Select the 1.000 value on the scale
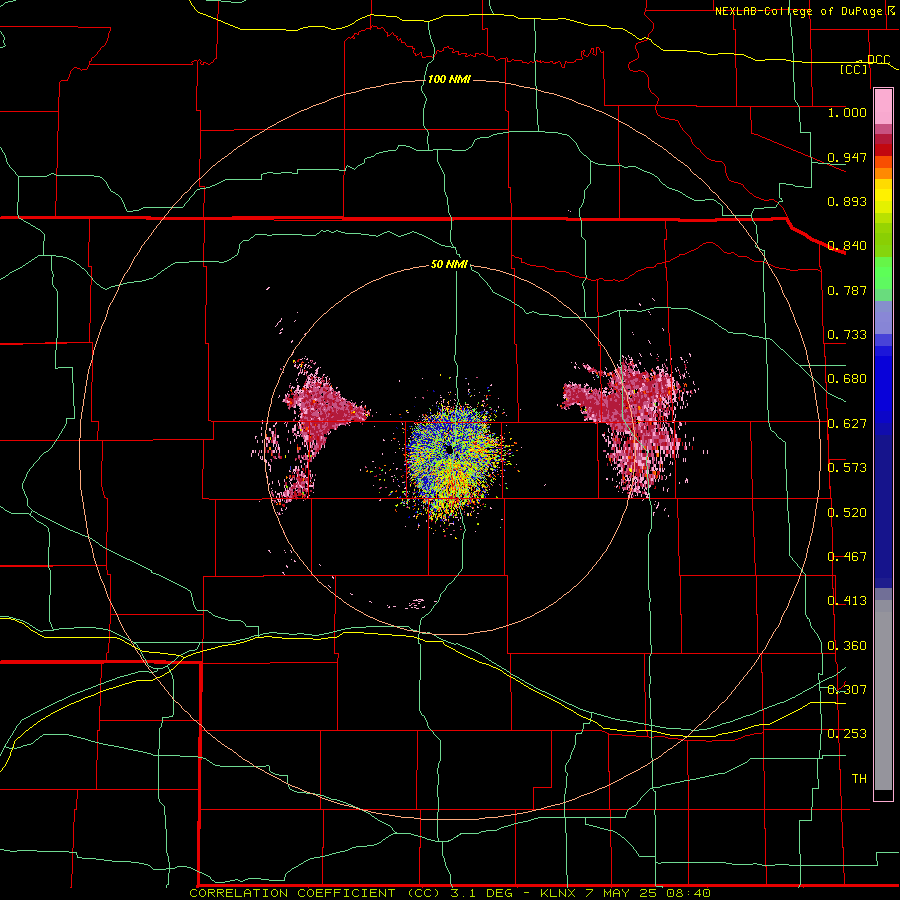Screen dimensions: 900x900 coord(847,112)
